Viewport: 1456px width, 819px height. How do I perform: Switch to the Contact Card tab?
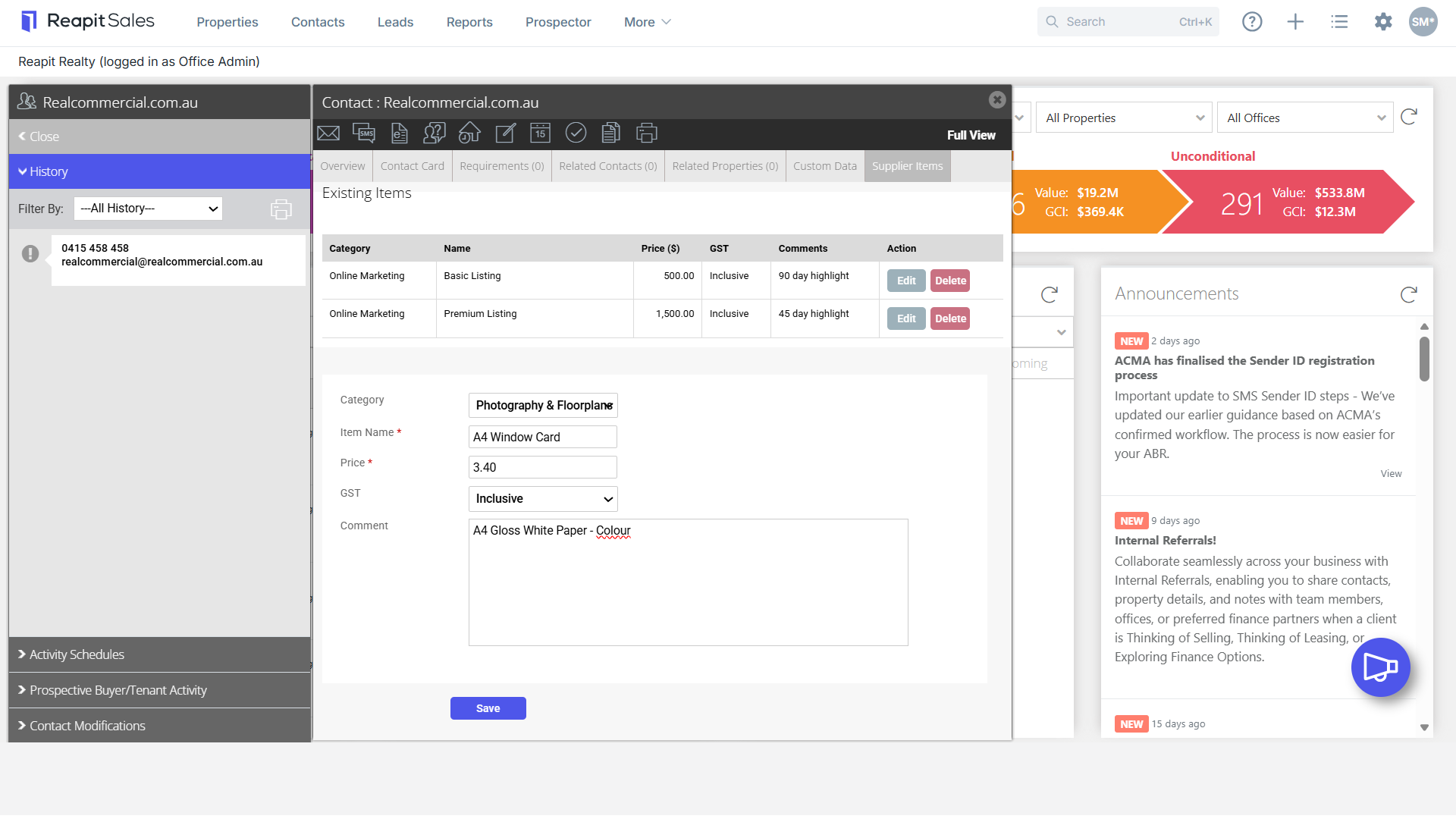pyautogui.click(x=413, y=166)
